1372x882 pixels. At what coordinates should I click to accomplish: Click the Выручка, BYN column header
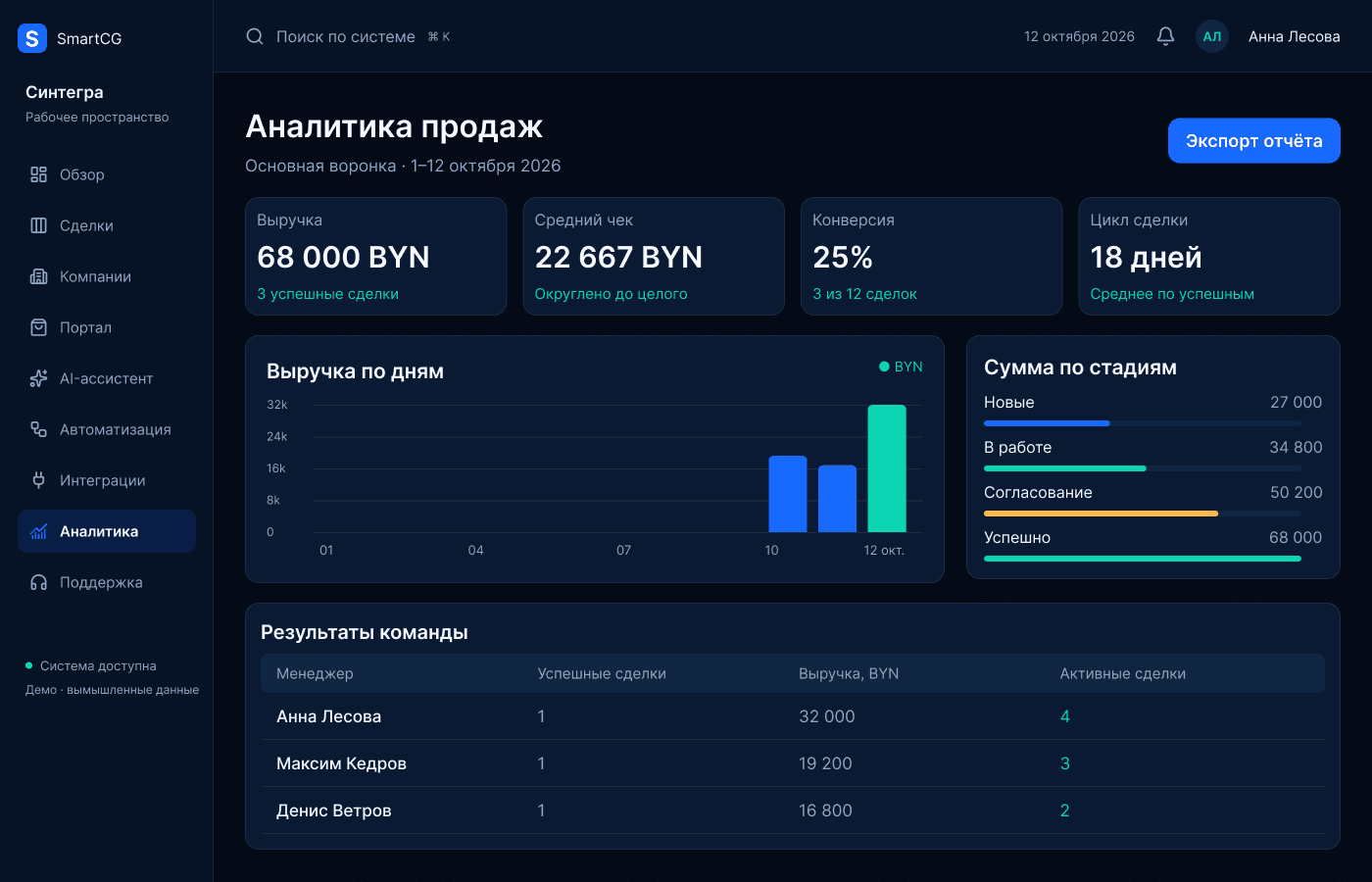pyautogui.click(x=849, y=673)
